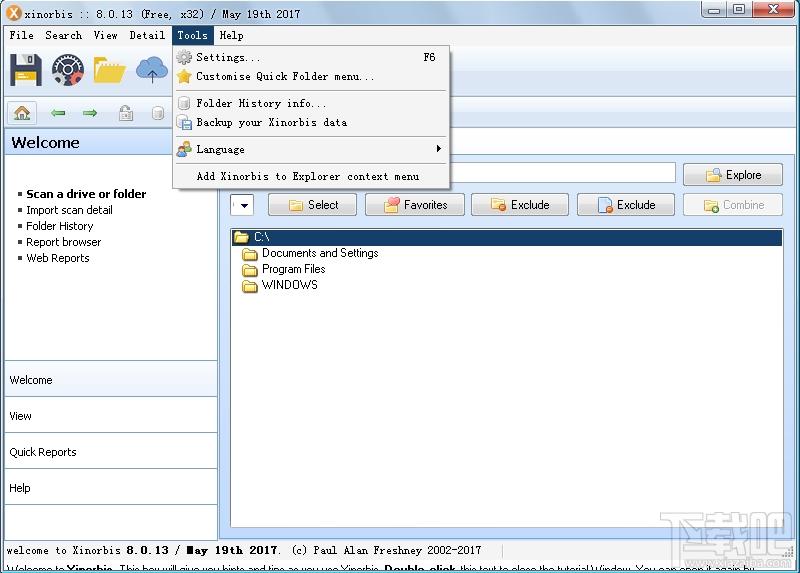Switch to the Help sidebar section

pos(111,487)
